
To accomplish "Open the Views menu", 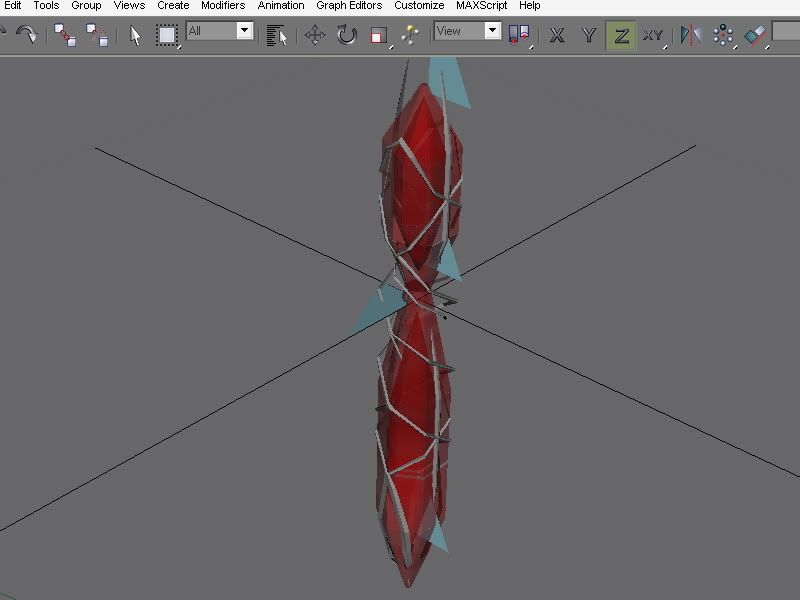I will 129,6.
